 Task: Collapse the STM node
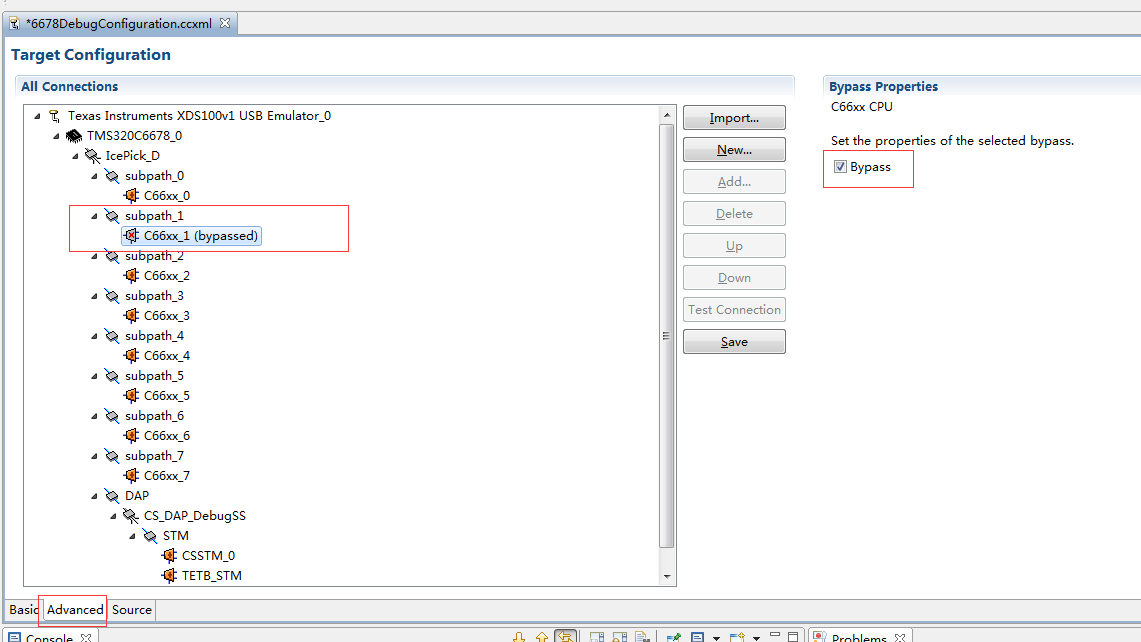pos(132,536)
